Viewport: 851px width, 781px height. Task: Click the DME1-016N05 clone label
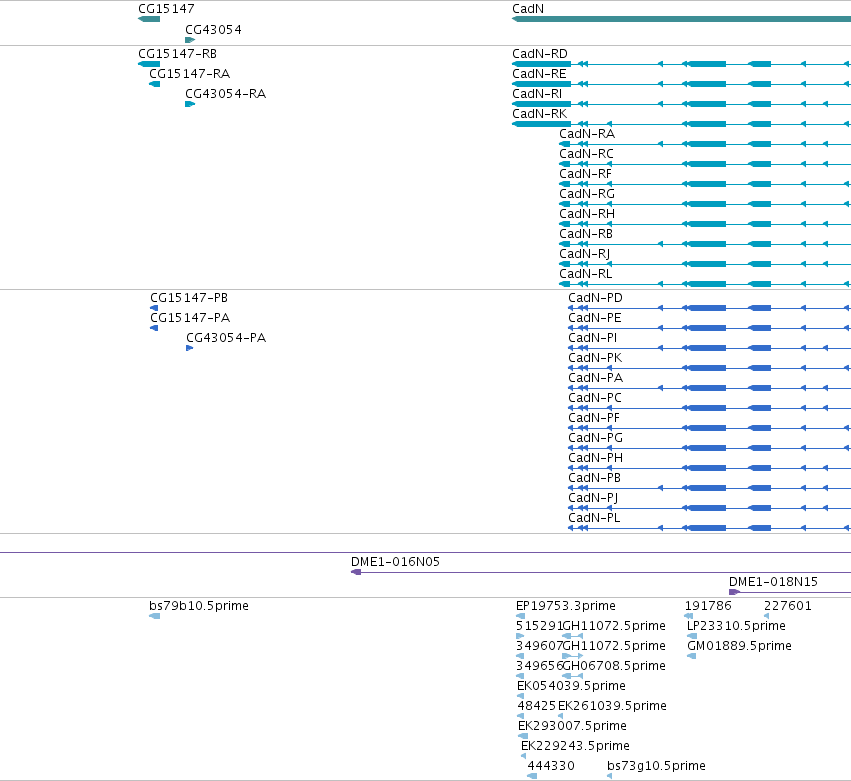tap(395, 562)
